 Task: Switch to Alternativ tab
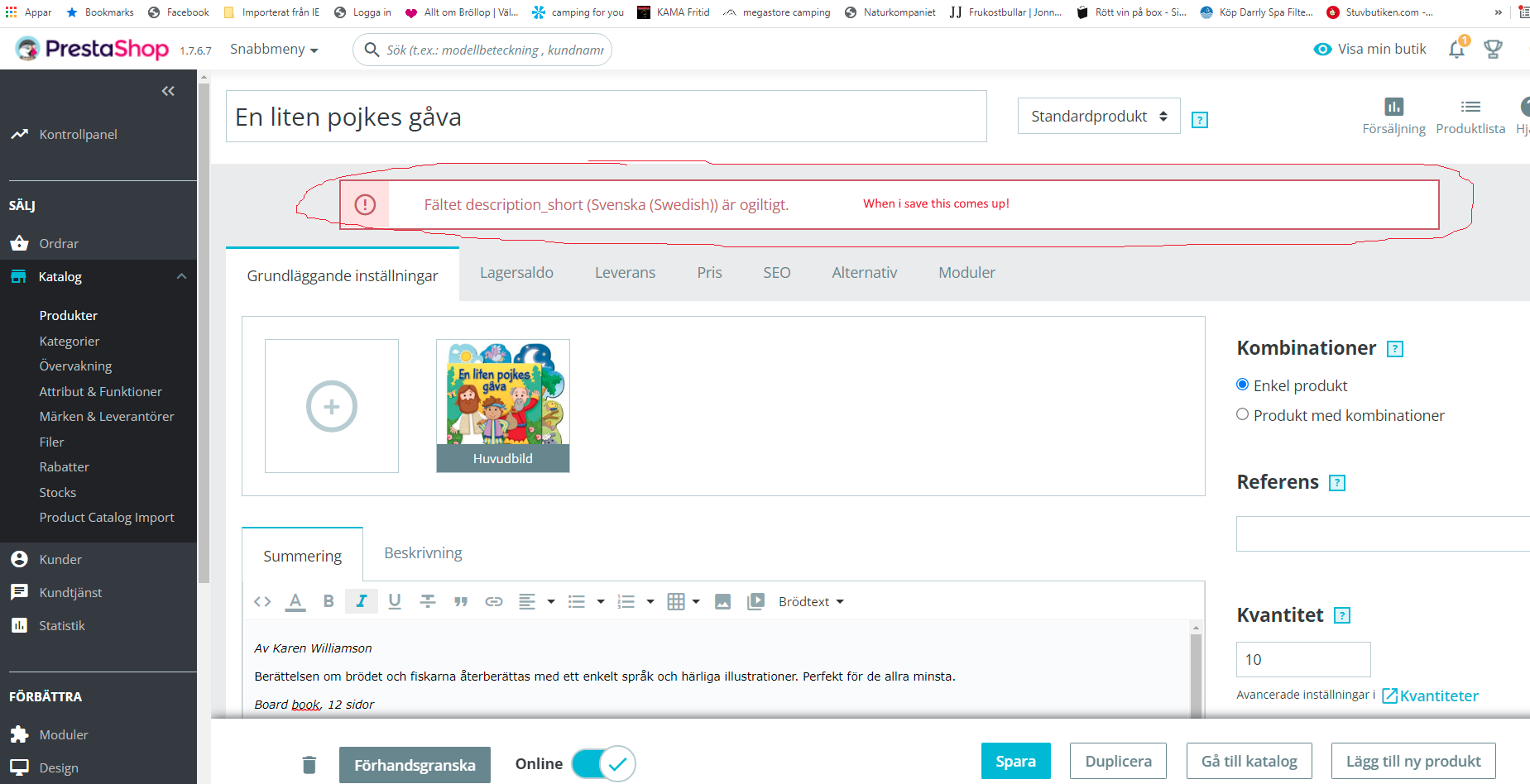pyautogui.click(x=864, y=273)
